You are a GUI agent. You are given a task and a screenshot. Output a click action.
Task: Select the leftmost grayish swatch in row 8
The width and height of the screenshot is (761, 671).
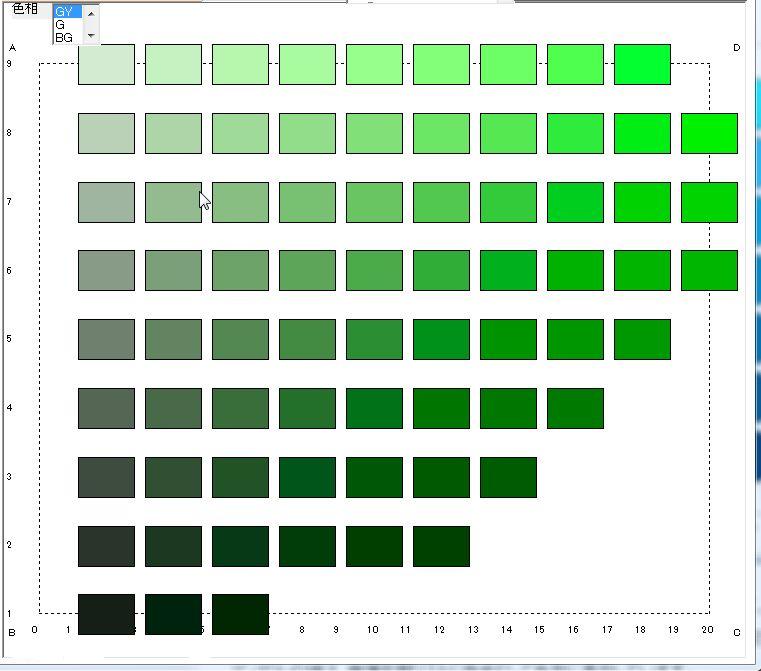point(106,133)
